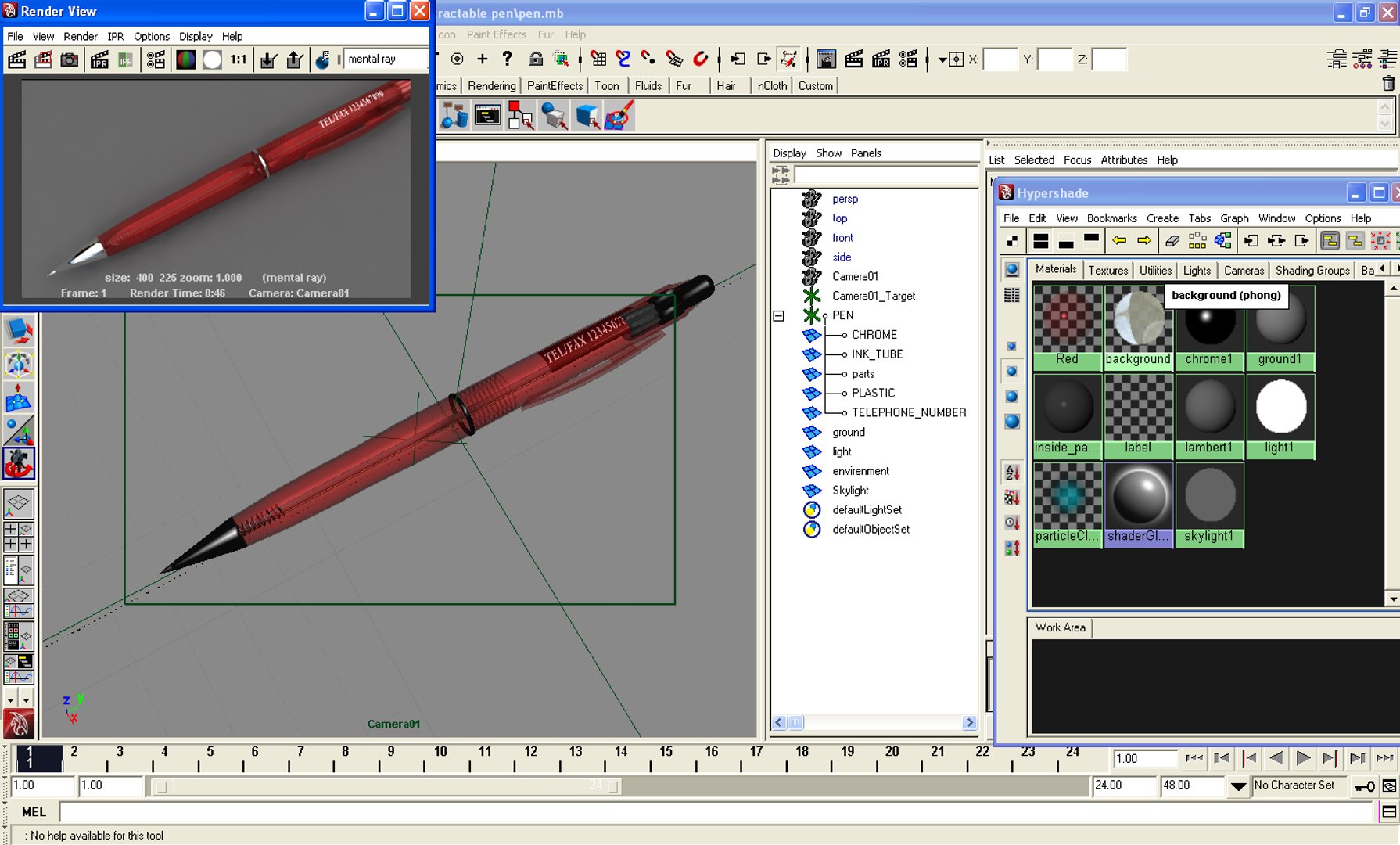Enable Snap to Points magnet icon
Screen dimensions: 1400x845
648,59
